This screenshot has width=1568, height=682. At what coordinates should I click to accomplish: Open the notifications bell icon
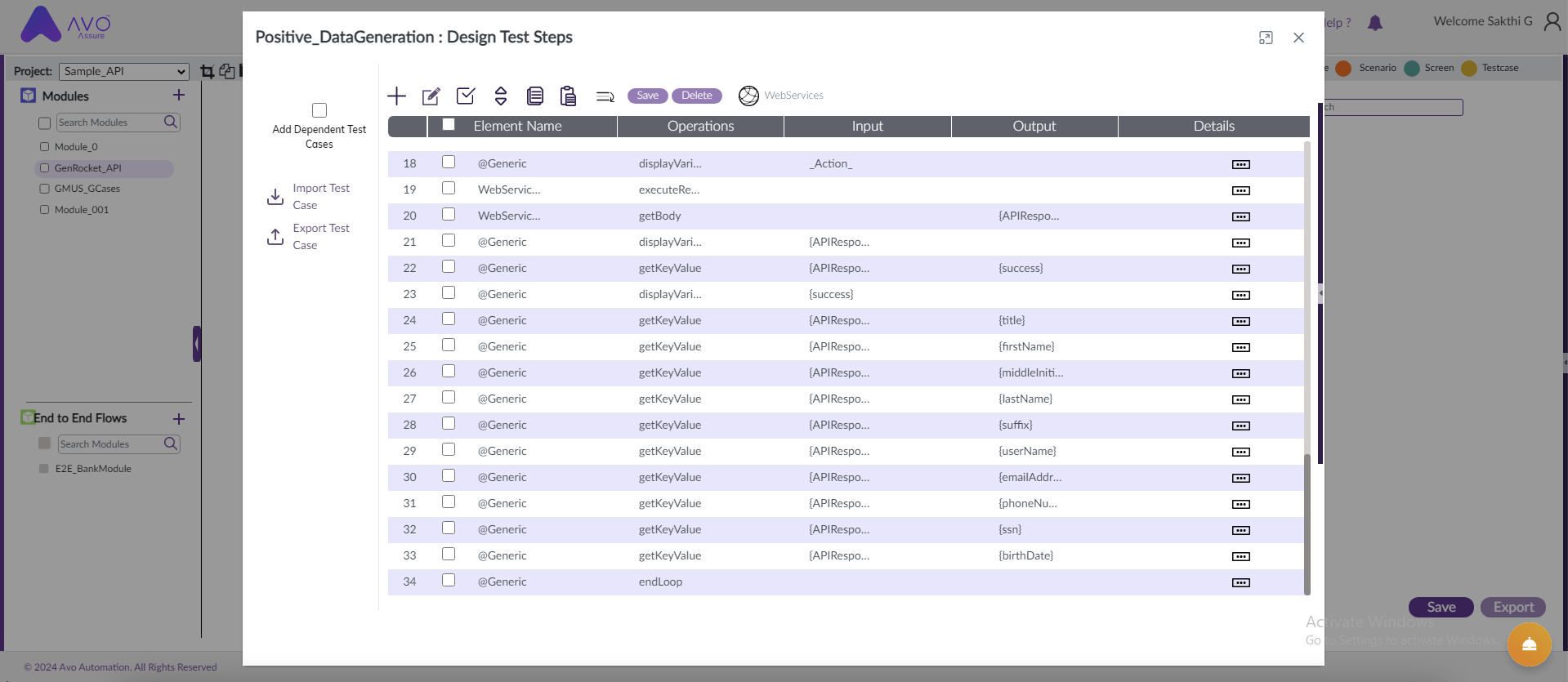(1375, 23)
